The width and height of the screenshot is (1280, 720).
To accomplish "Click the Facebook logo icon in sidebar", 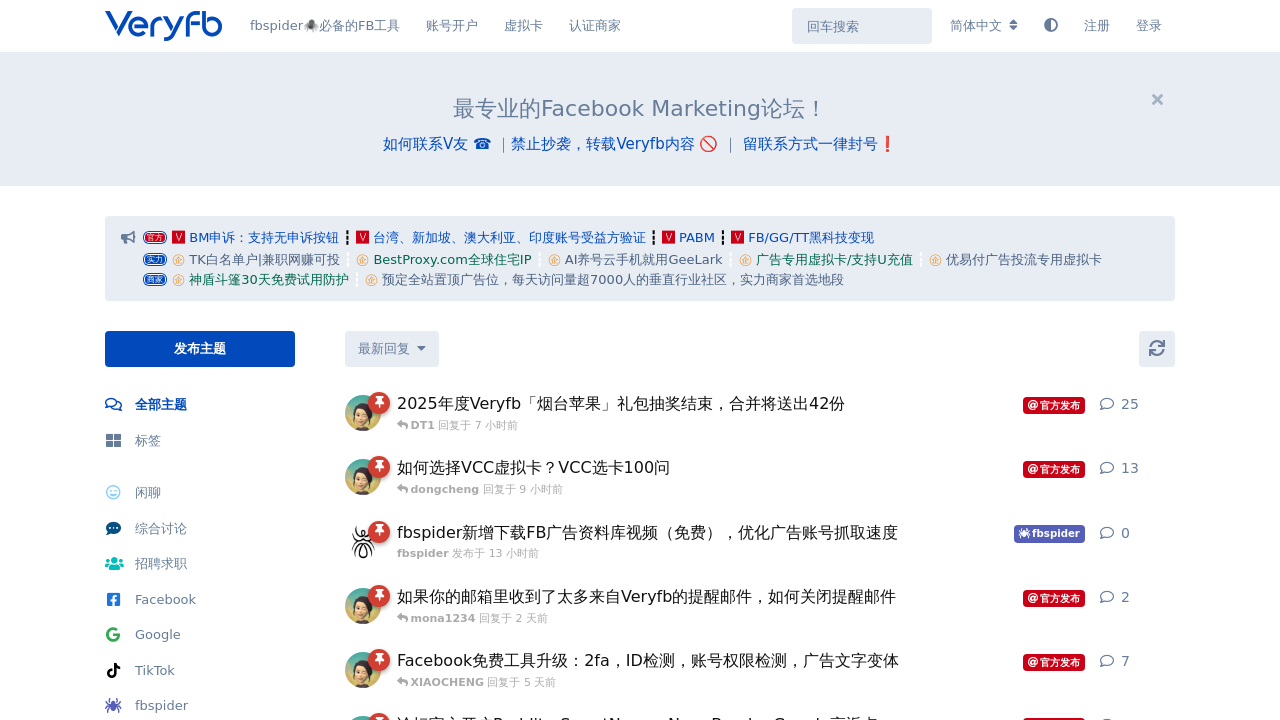I will pos(113,600).
